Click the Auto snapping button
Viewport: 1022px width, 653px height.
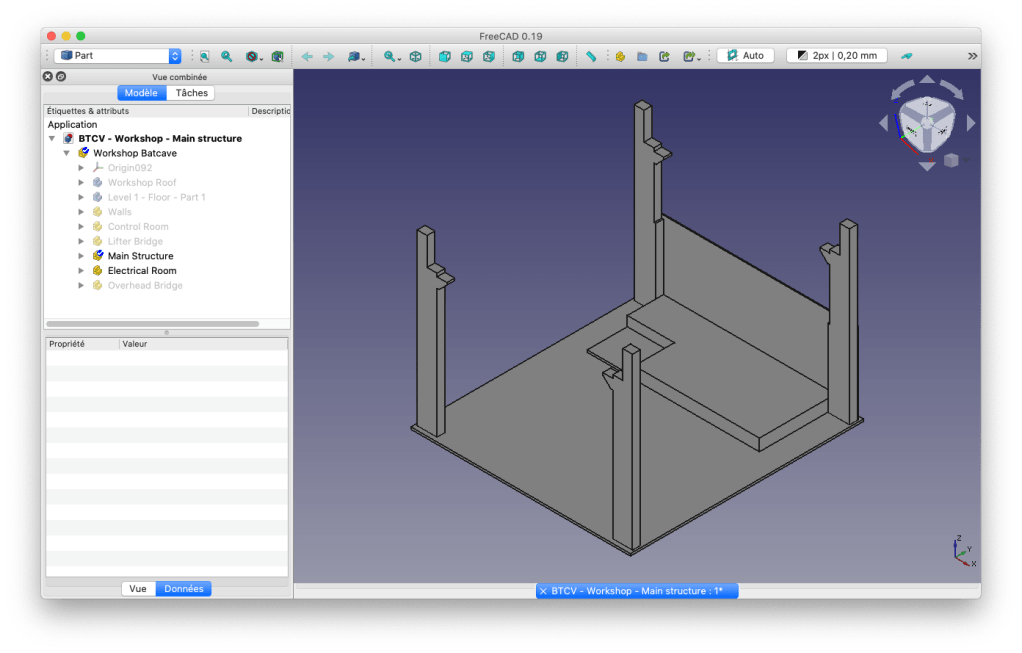745,56
